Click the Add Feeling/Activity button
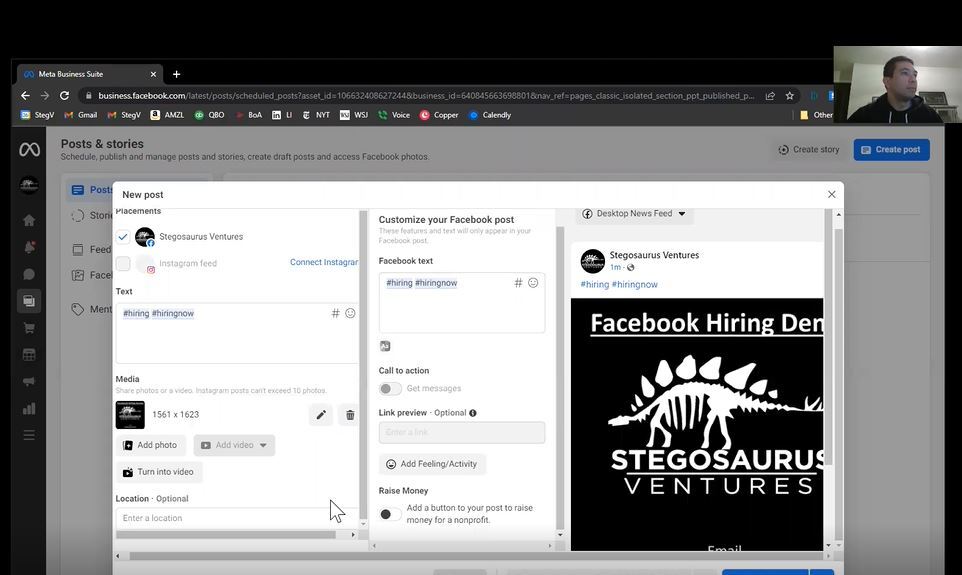The image size is (962, 575). click(433, 464)
